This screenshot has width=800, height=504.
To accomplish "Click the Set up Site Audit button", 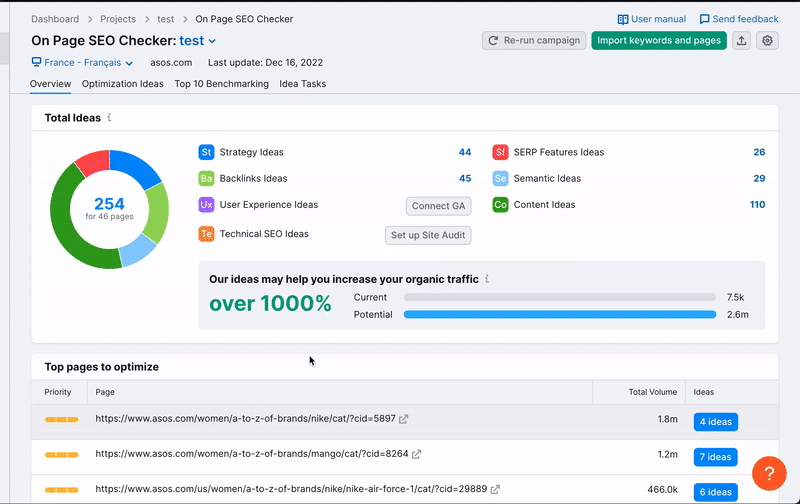I will point(427,235).
